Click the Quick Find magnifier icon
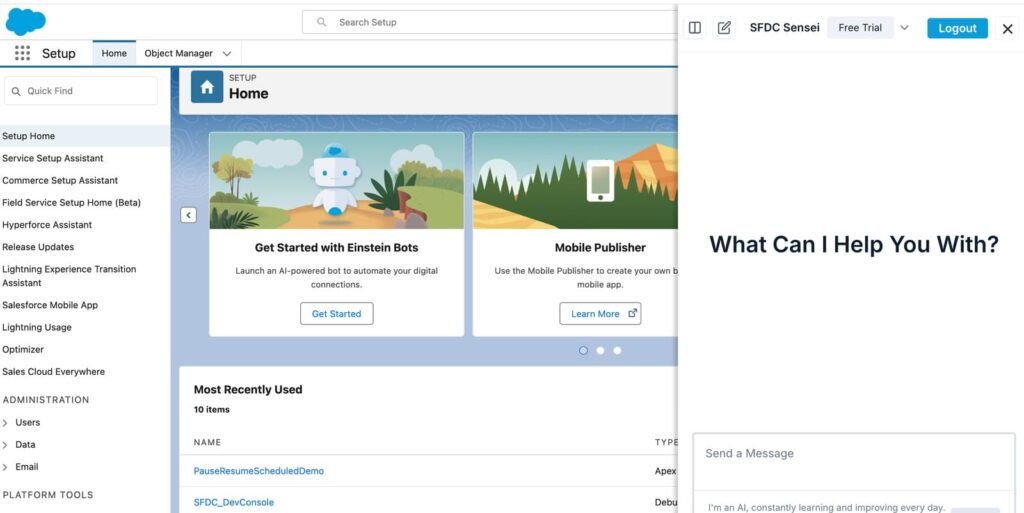 click(x=16, y=91)
